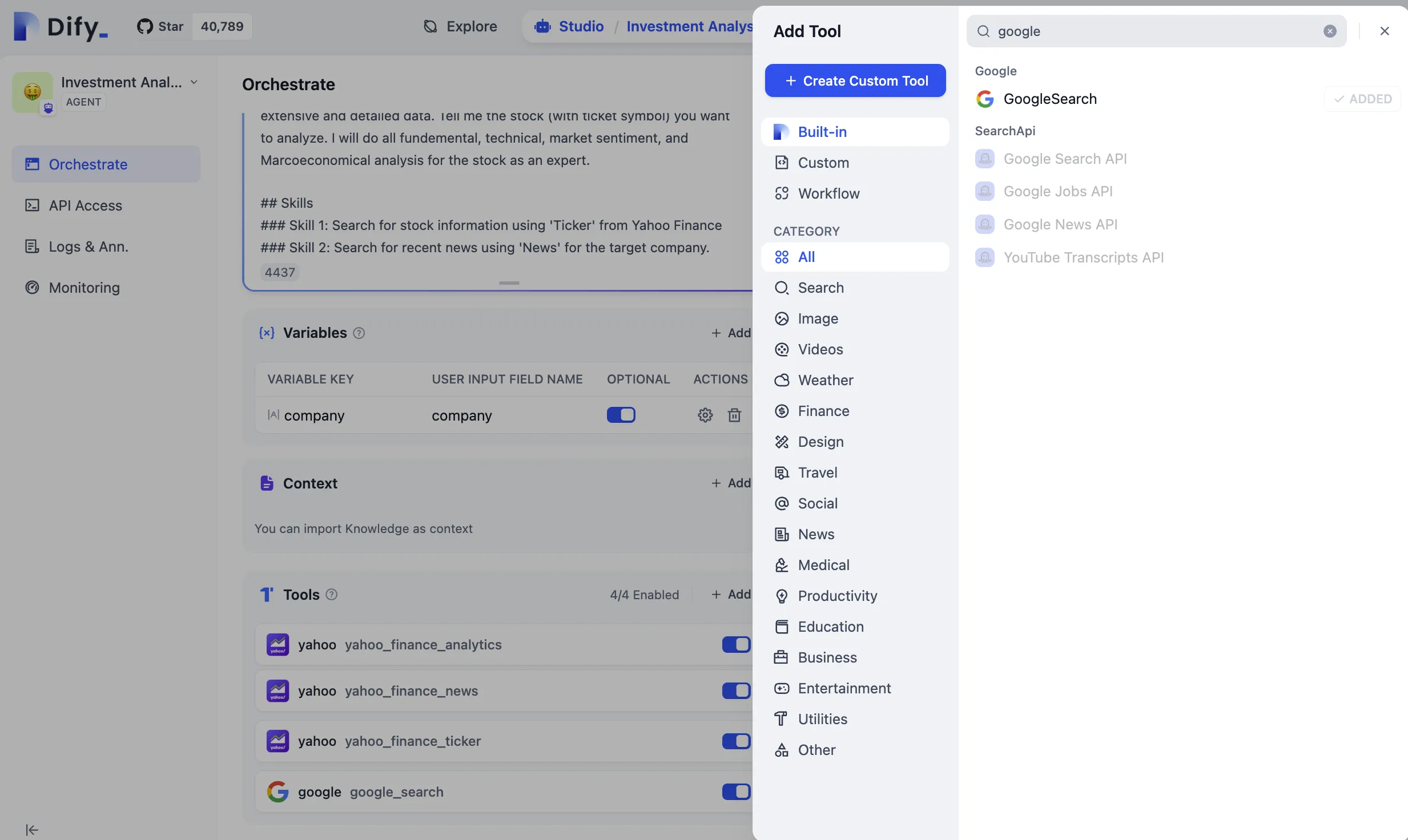Toggle optional switch for company variable
The image size is (1408, 840).
pyautogui.click(x=621, y=415)
